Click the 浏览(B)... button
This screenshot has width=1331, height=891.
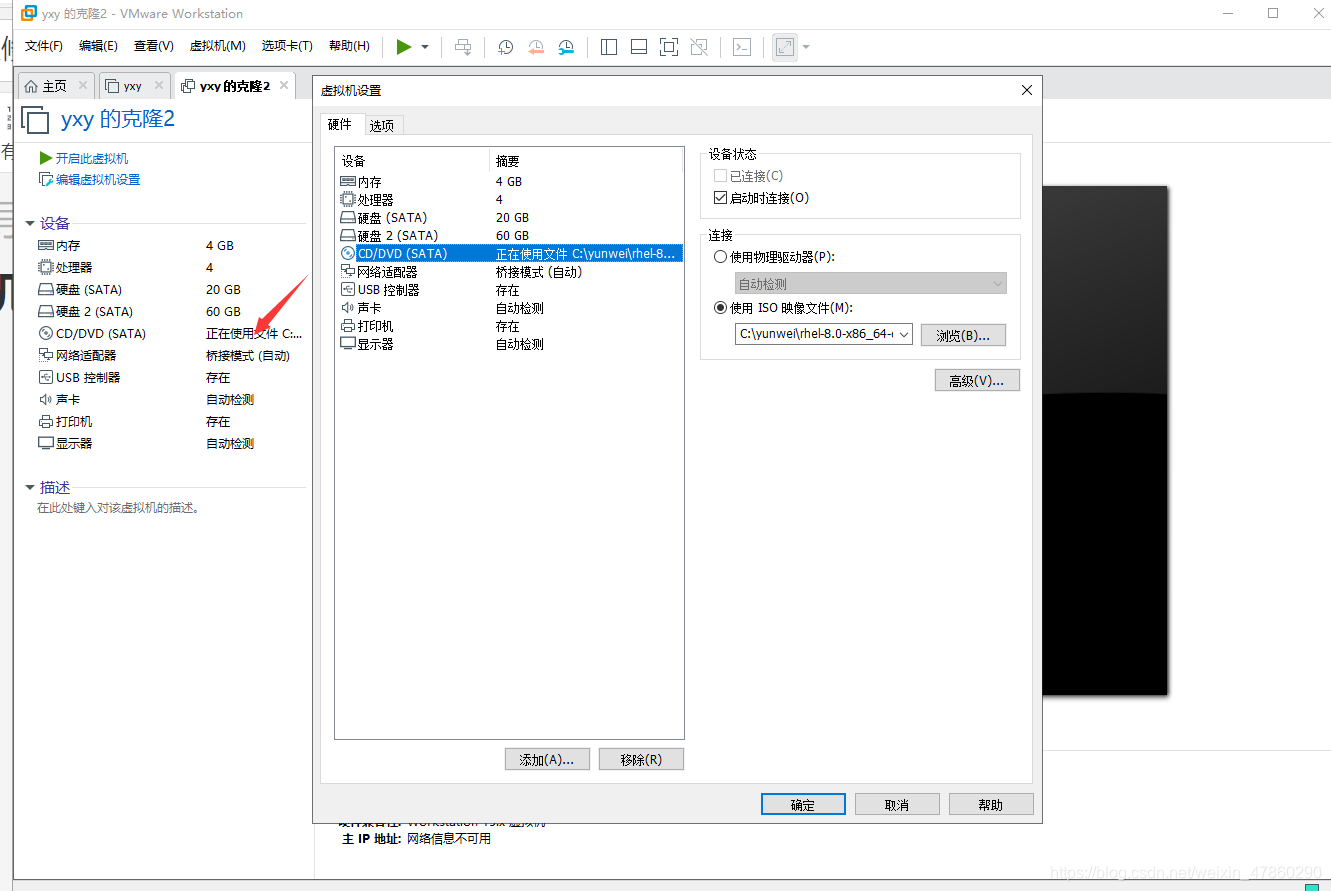pyautogui.click(x=963, y=335)
